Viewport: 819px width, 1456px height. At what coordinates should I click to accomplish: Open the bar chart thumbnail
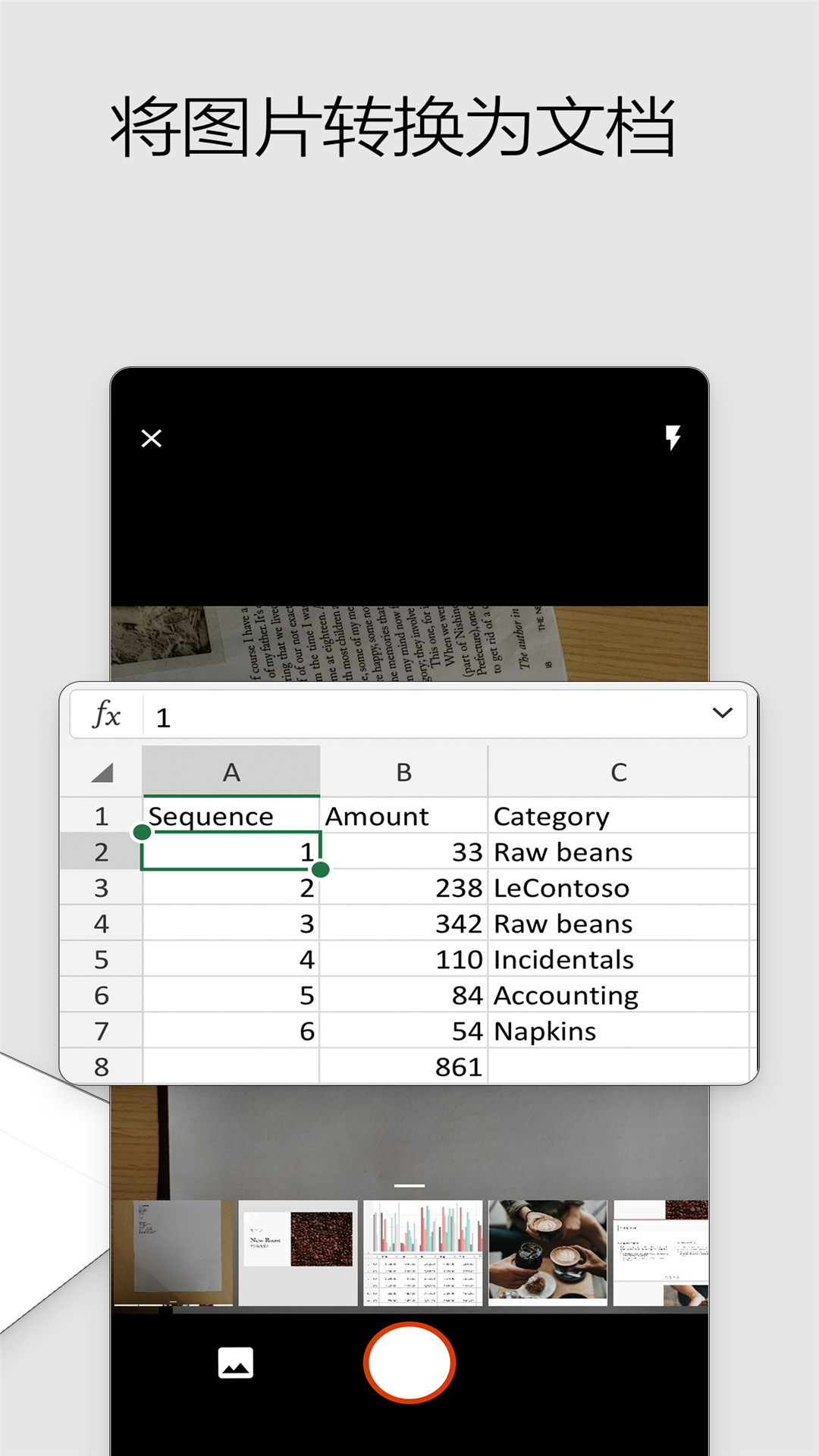tap(423, 1253)
